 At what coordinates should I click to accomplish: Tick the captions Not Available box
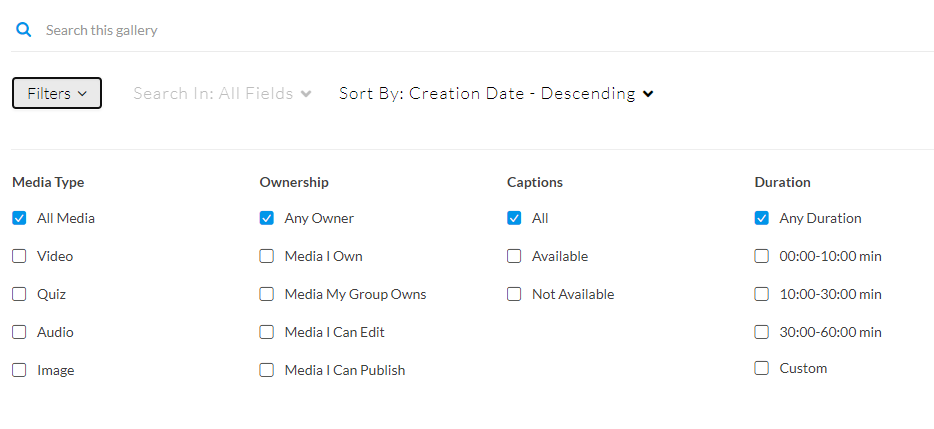point(514,294)
